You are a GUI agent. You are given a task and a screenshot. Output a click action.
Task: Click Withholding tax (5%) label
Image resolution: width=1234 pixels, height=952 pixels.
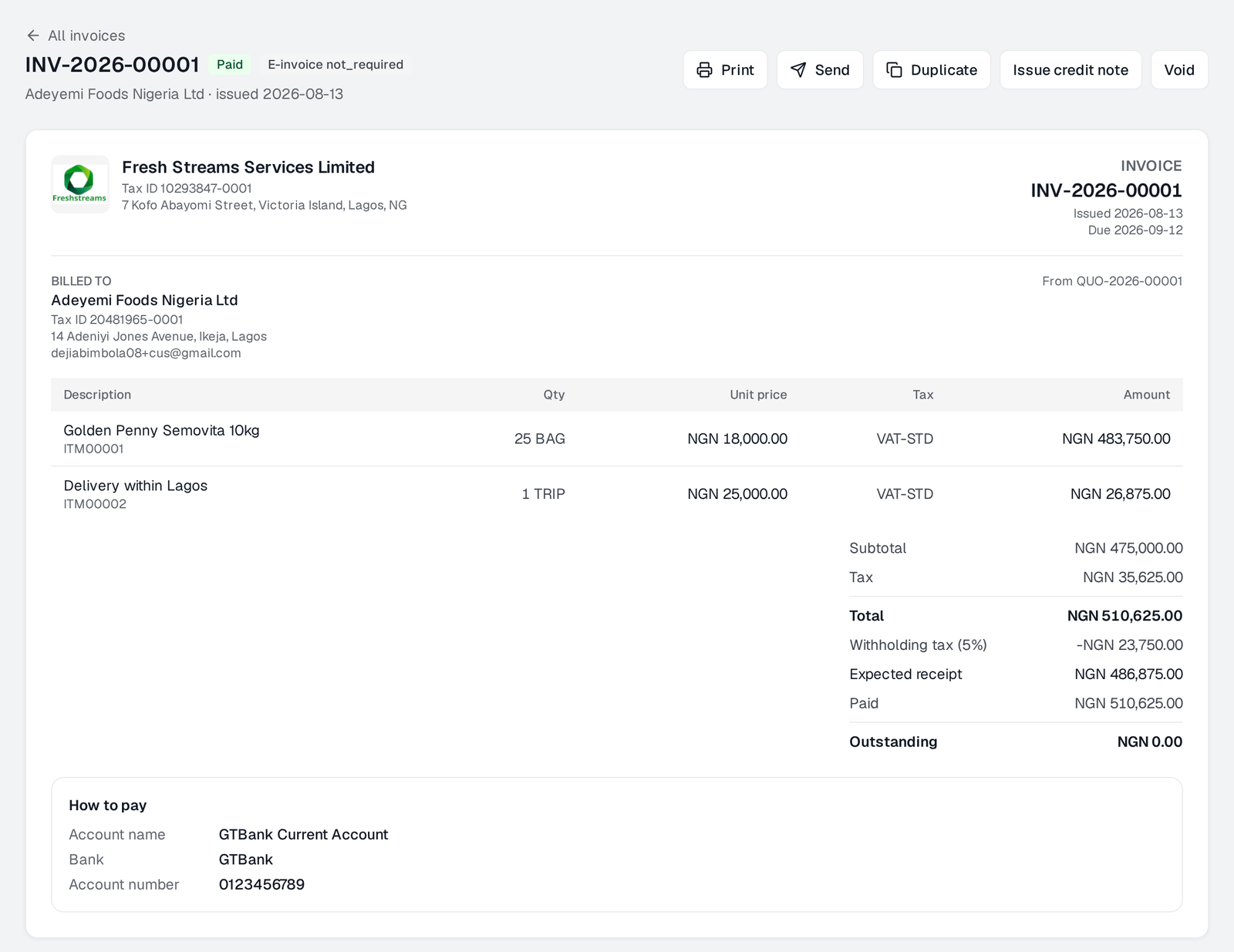coord(918,646)
